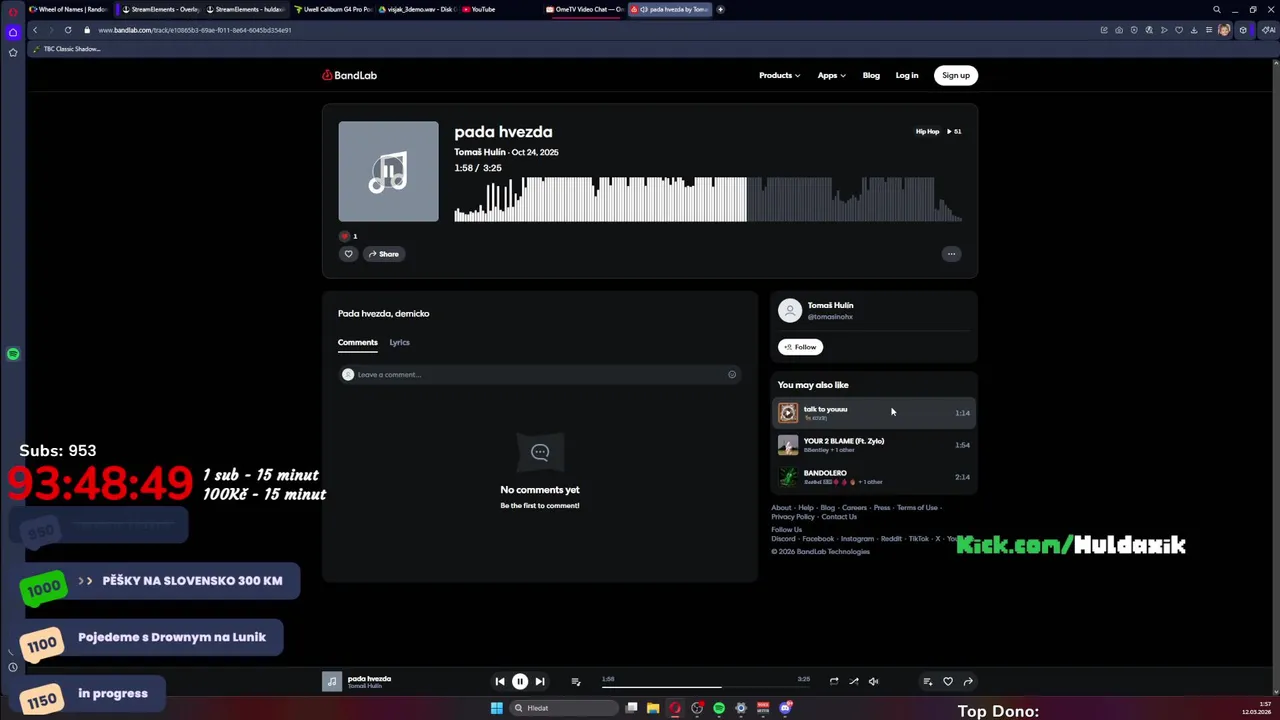Open the Careers footer link
This screenshot has height=720, width=1280.
(854, 508)
